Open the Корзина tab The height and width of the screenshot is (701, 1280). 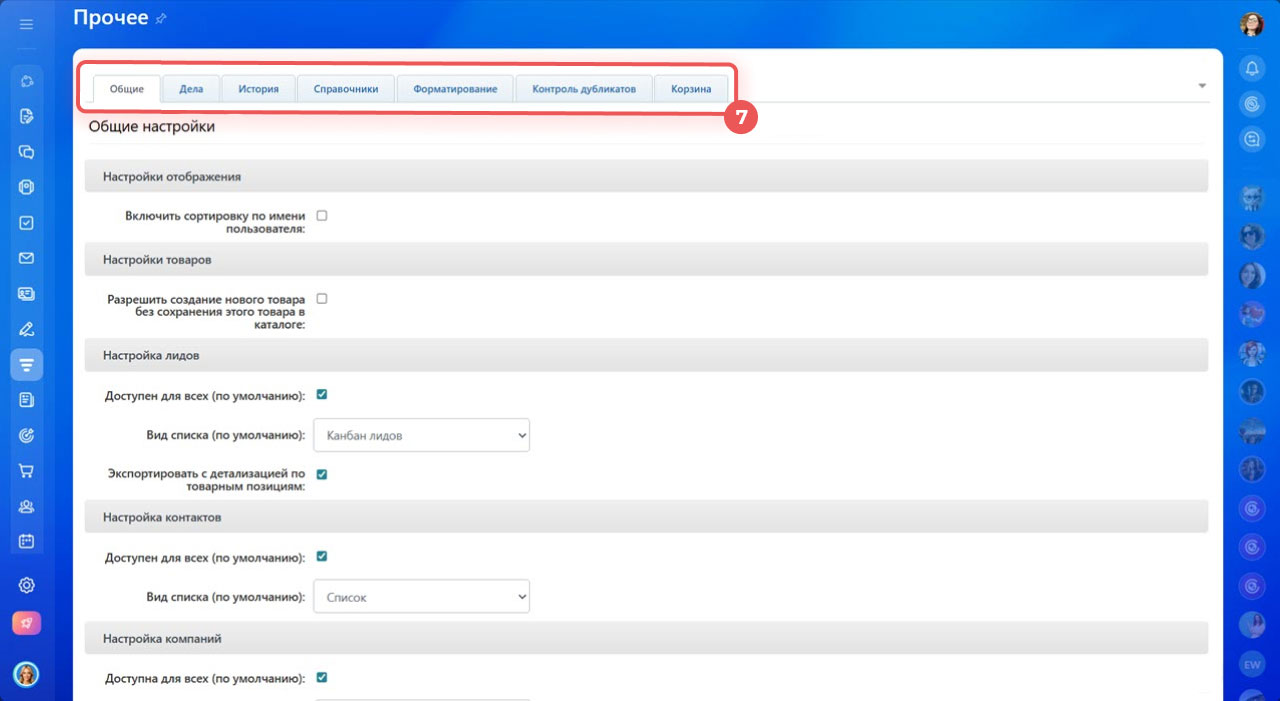(691, 89)
